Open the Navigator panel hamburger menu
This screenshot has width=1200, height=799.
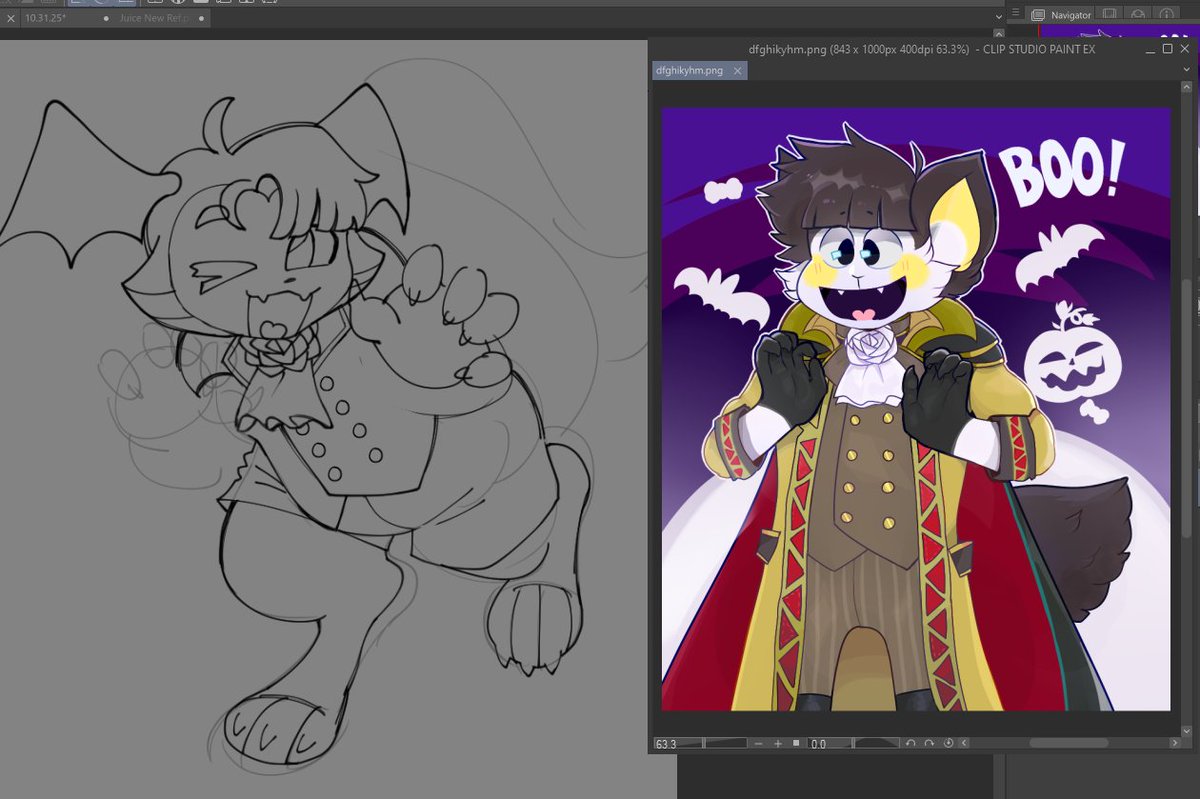click(1017, 14)
